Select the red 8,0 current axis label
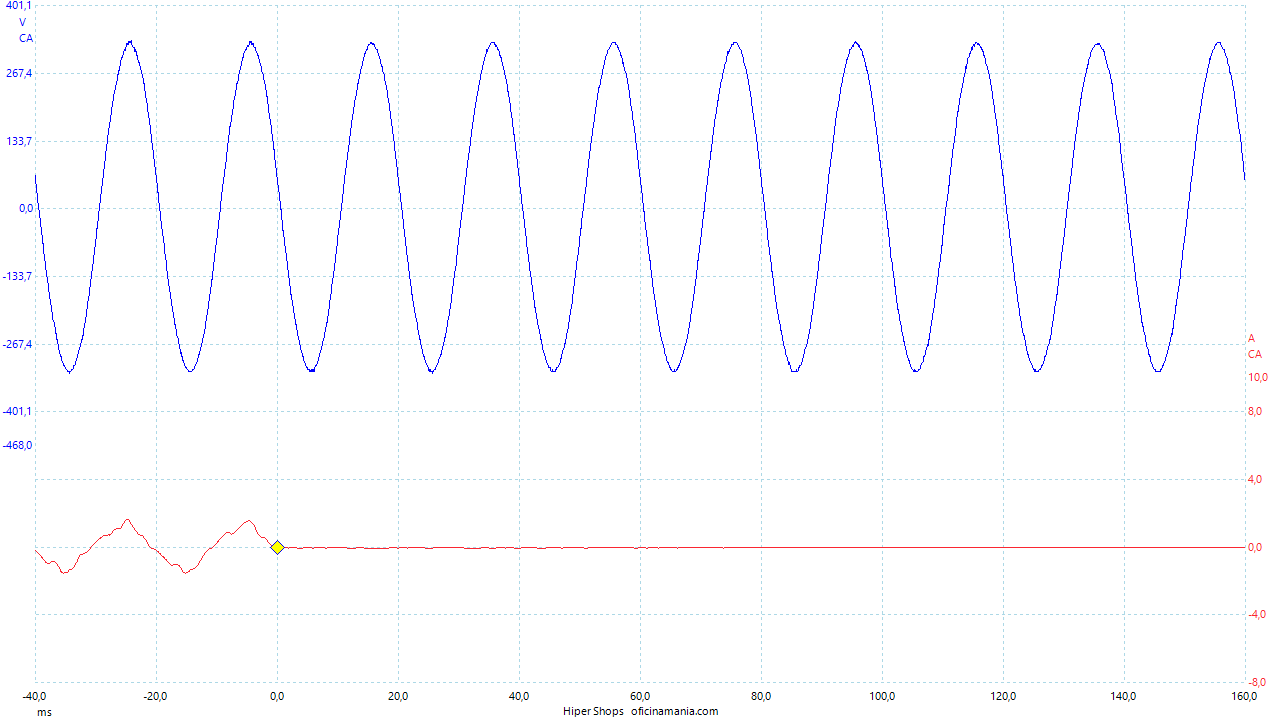Viewport: 1280px width, 720px height. pyautogui.click(x=1255, y=411)
